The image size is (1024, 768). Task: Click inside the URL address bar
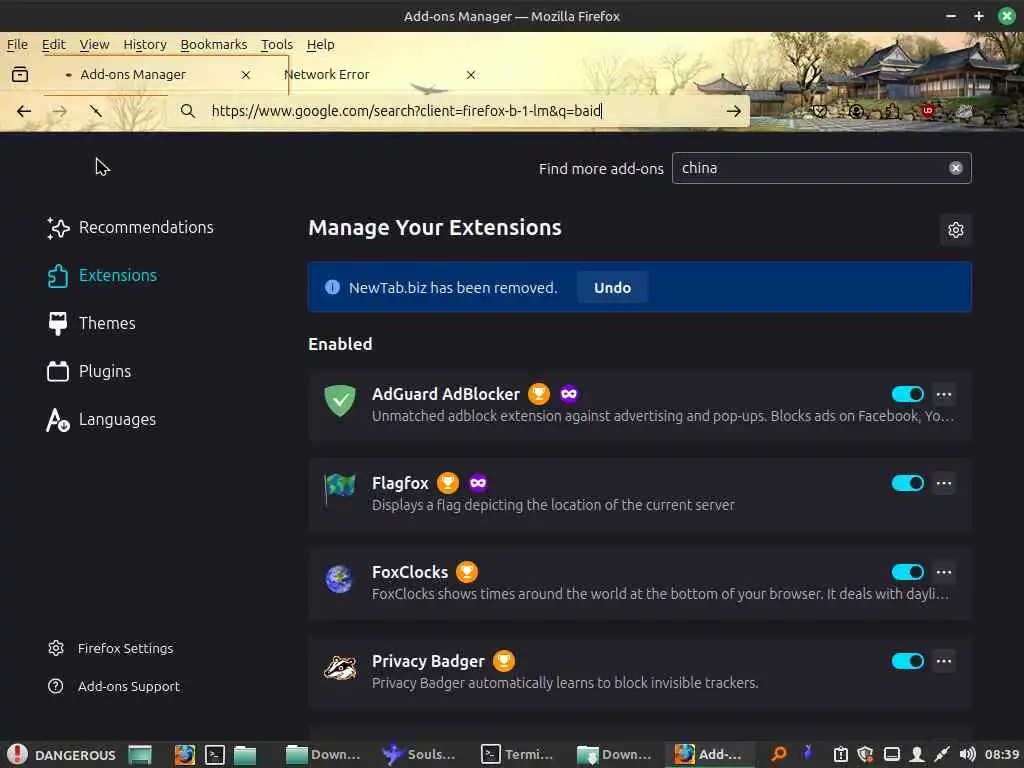tap(457, 111)
